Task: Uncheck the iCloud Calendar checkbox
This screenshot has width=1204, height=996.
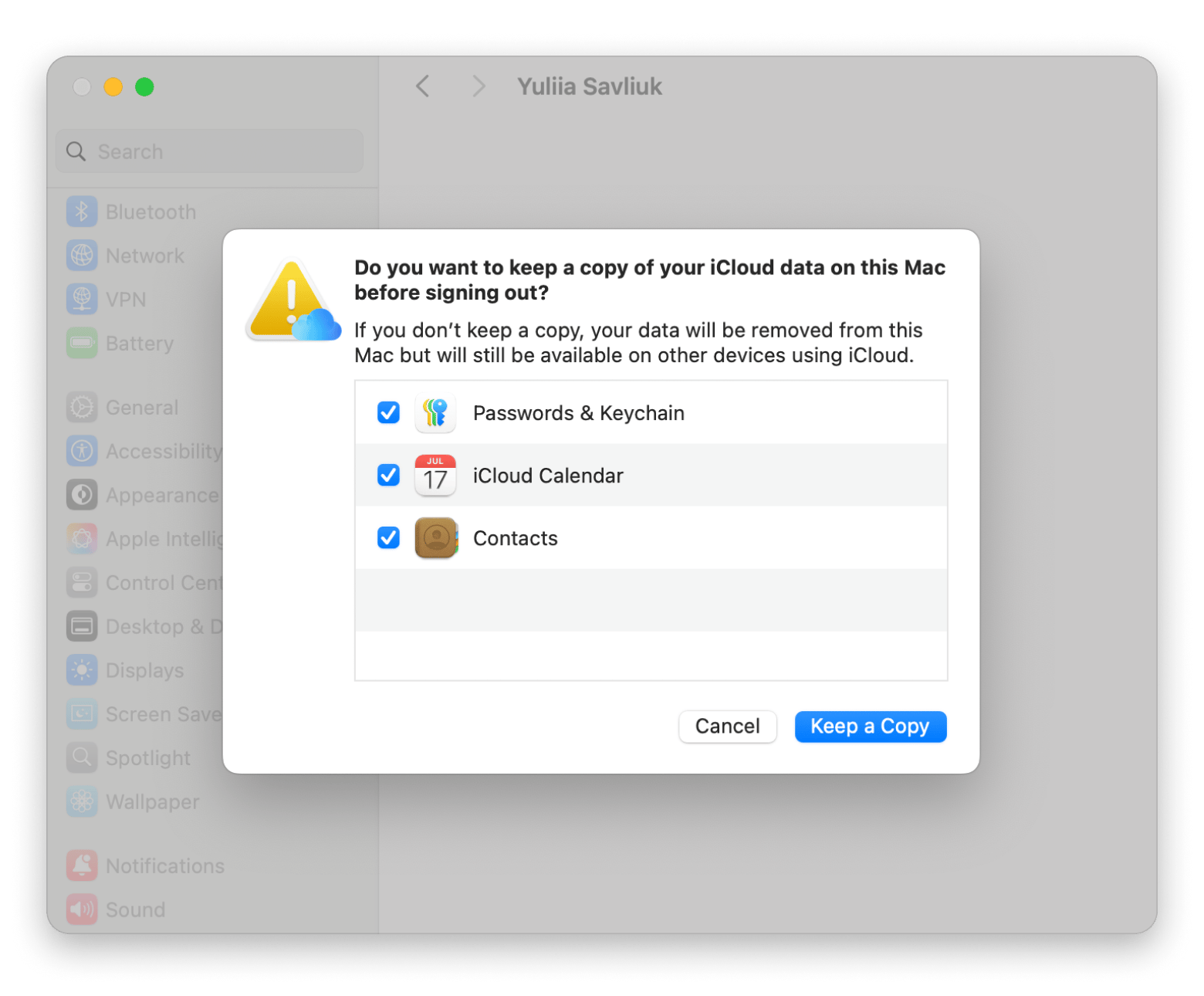Action: tap(388, 476)
